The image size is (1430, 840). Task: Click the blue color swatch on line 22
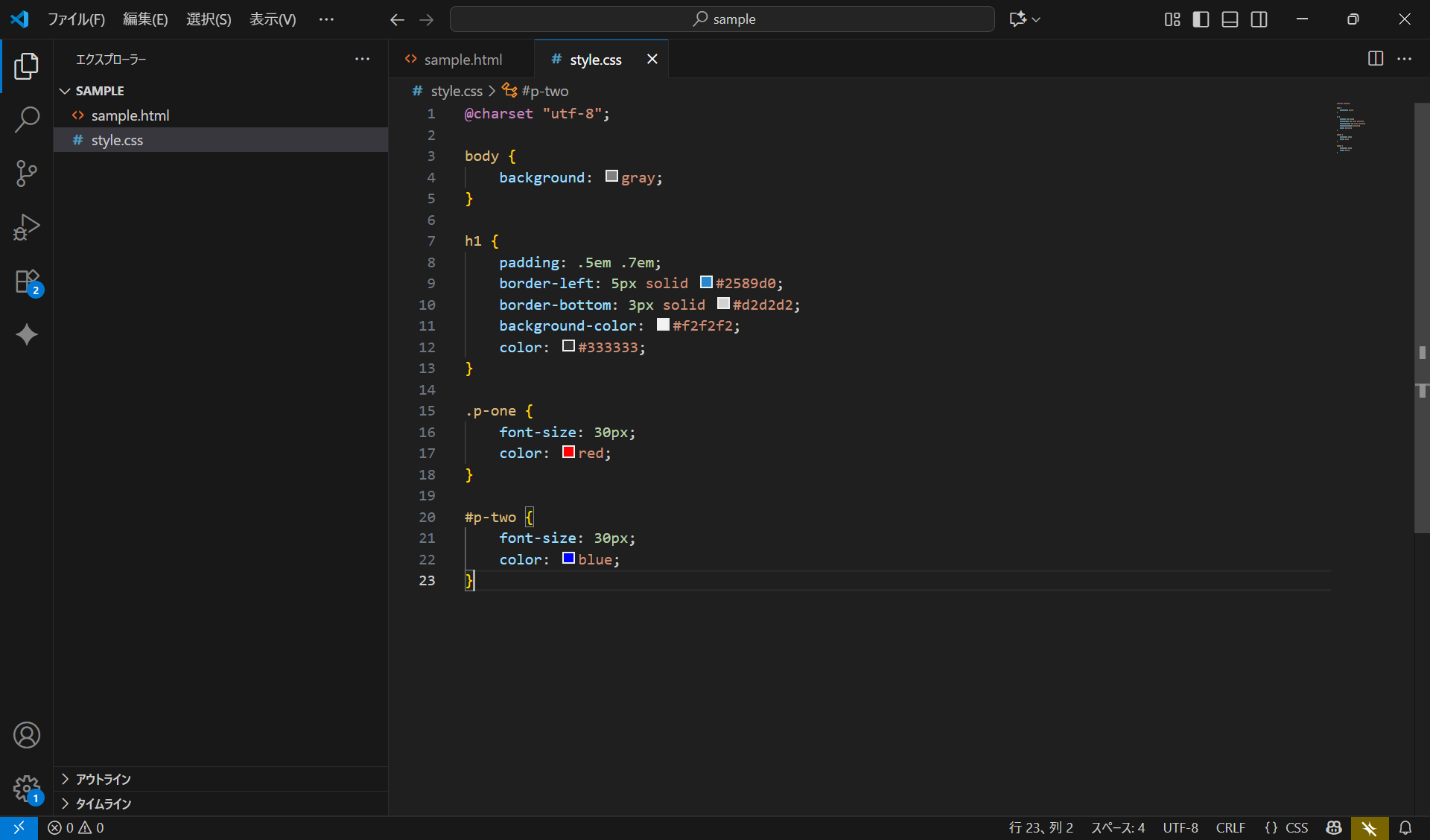568,559
